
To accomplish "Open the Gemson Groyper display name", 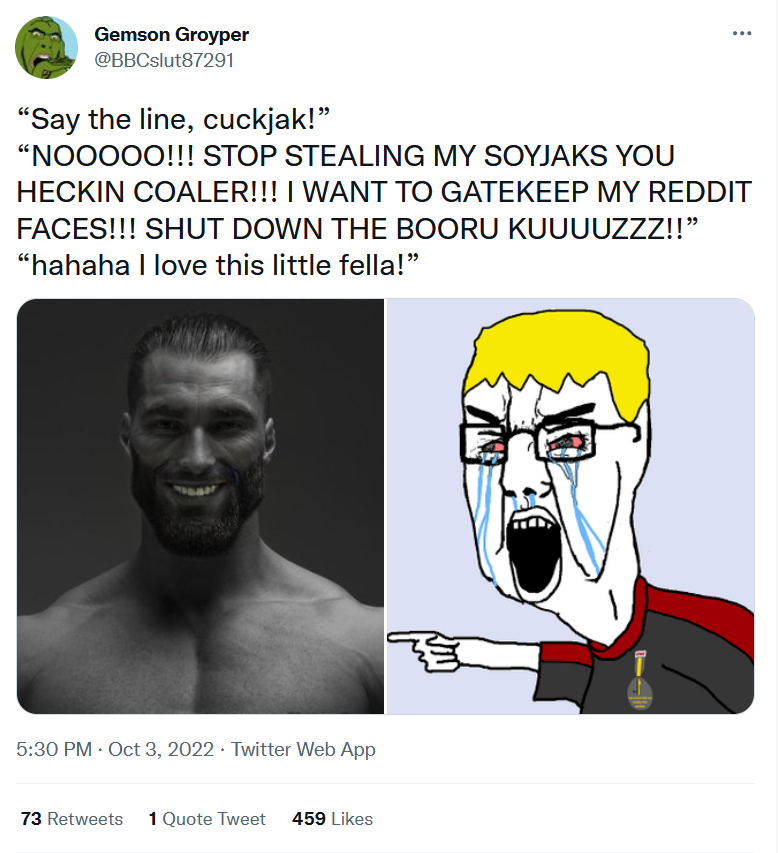I will click(171, 35).
